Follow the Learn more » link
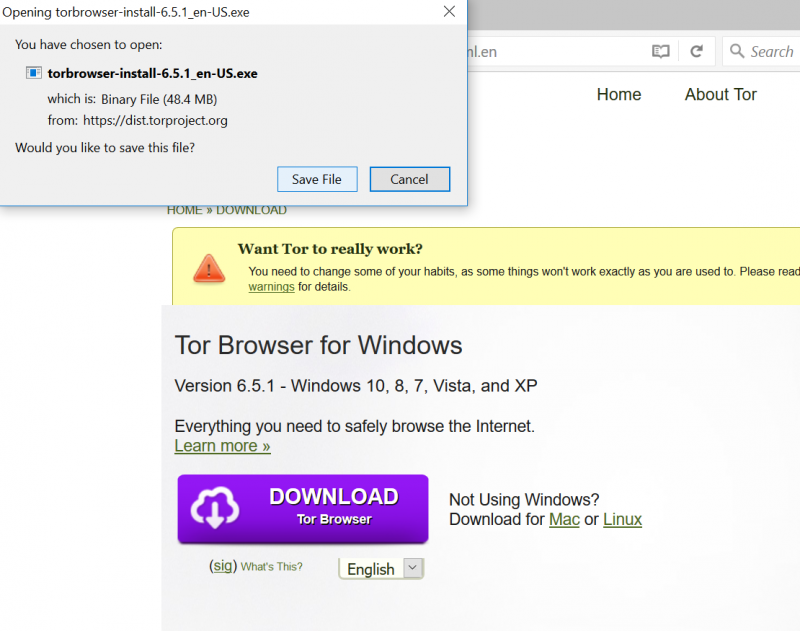This screenshot has width=800, height=631. tap(222, 446)
